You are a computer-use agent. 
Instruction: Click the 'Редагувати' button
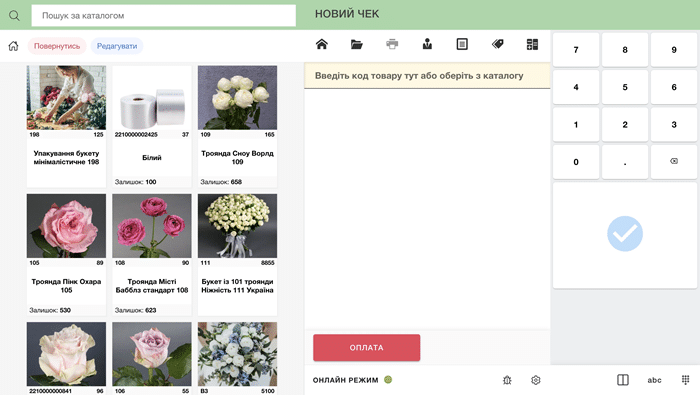[x=117, y=46]
